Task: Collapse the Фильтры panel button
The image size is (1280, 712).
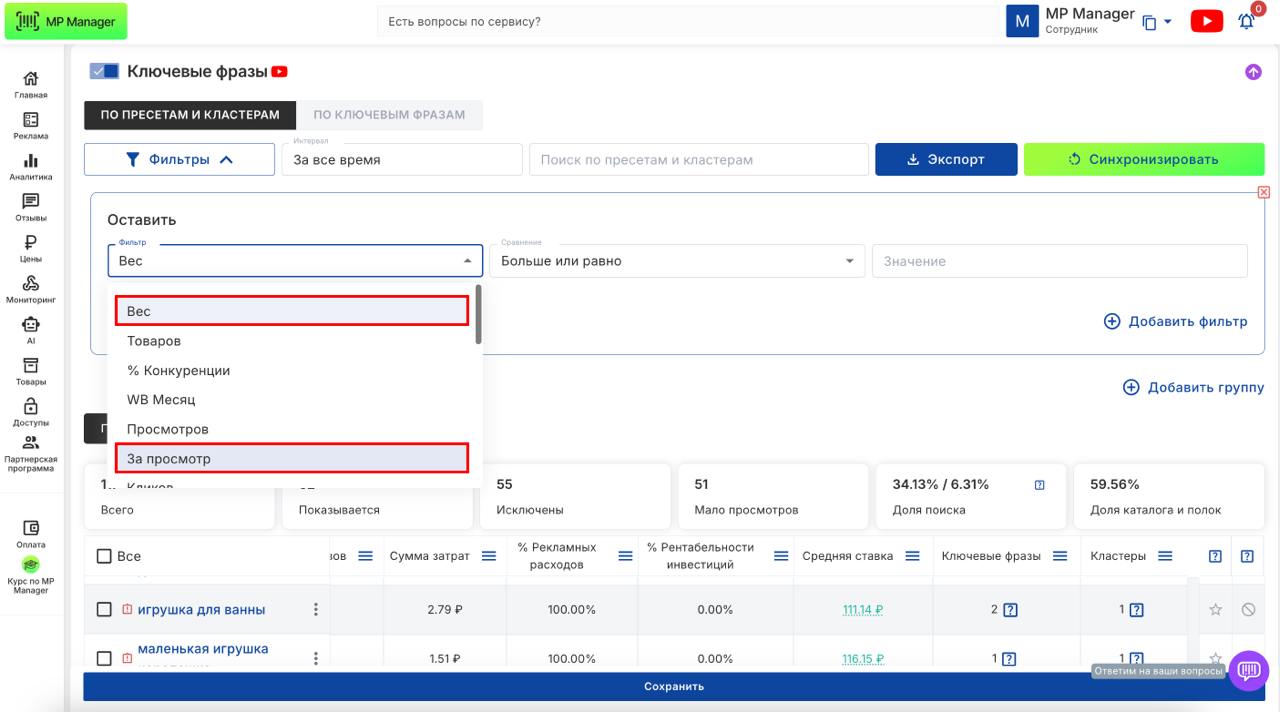Action: pyautogui.click(x=179, y=159)
